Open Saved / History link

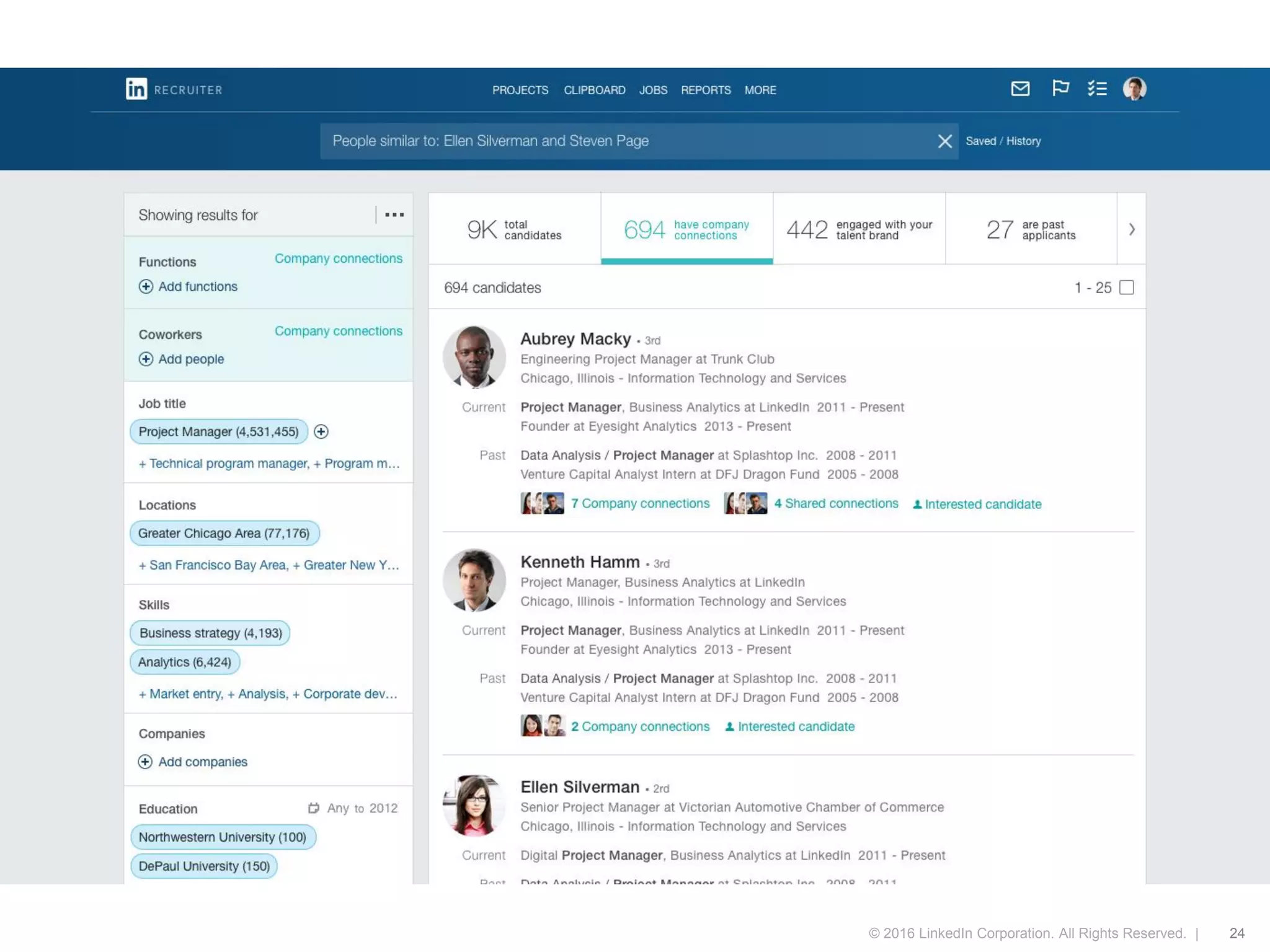point(1003,141)
